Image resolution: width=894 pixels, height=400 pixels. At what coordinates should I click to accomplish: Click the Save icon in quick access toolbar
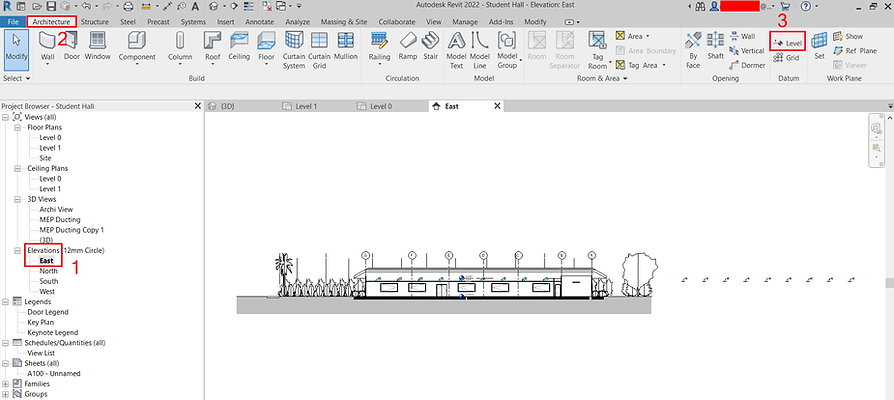[x=51, y=7]
